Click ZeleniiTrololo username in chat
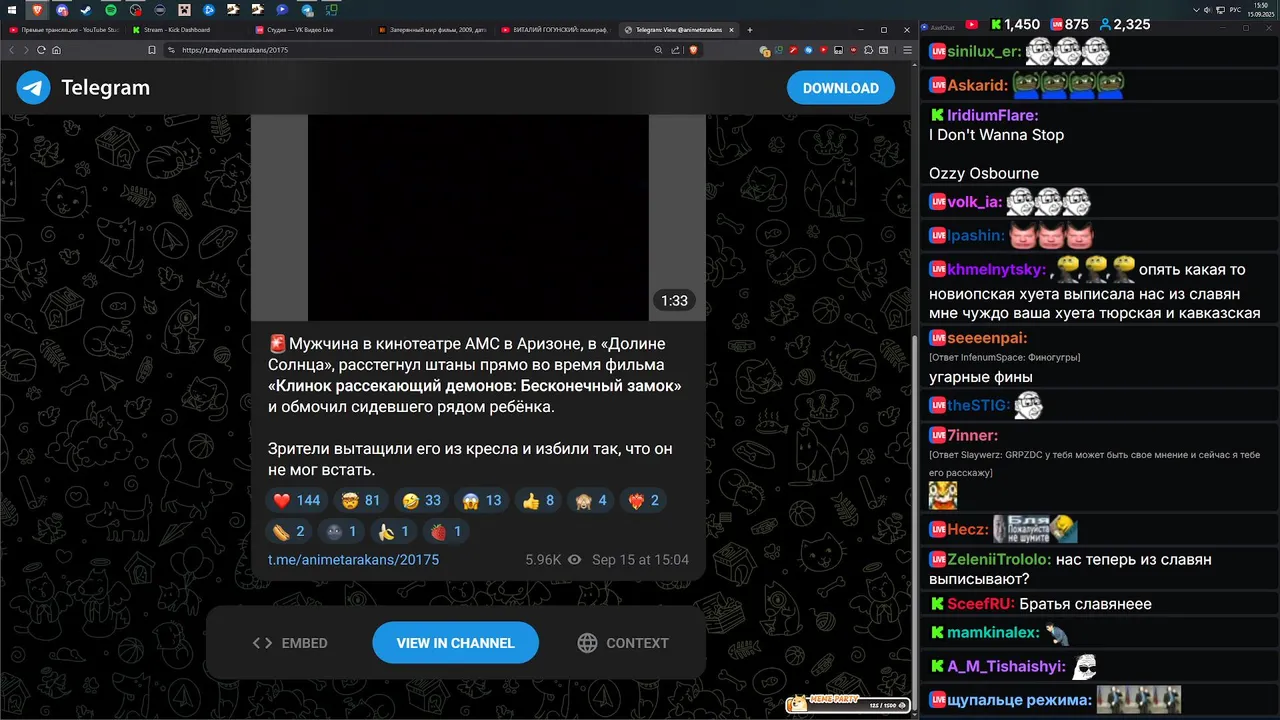This screenshot has width=1280, height=720. point(1000,560)
